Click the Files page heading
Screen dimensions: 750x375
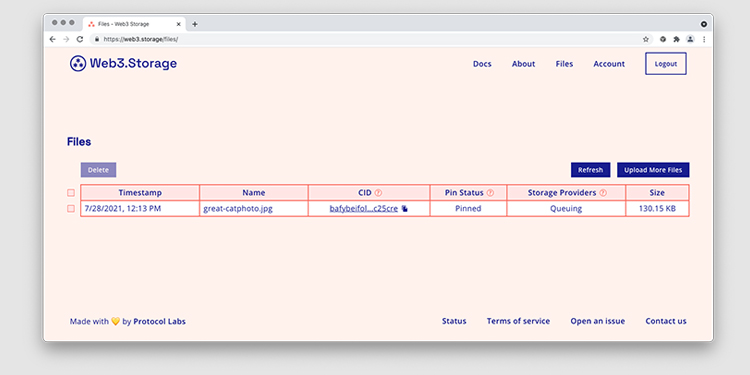(79, 142)
